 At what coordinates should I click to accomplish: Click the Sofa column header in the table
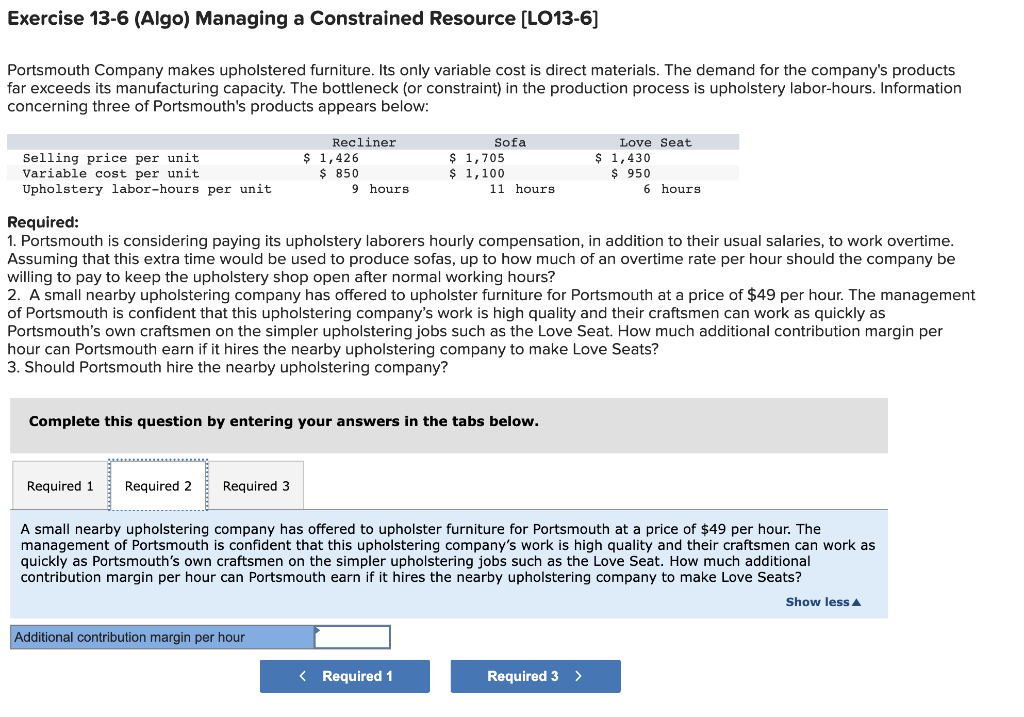[510, 141]
